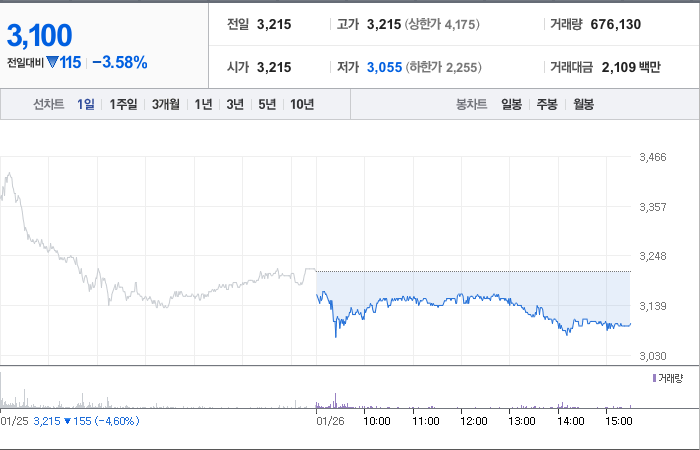Open the 월봉 candlestick chart
Screen dimensions: 700x450
pos(583,104)
